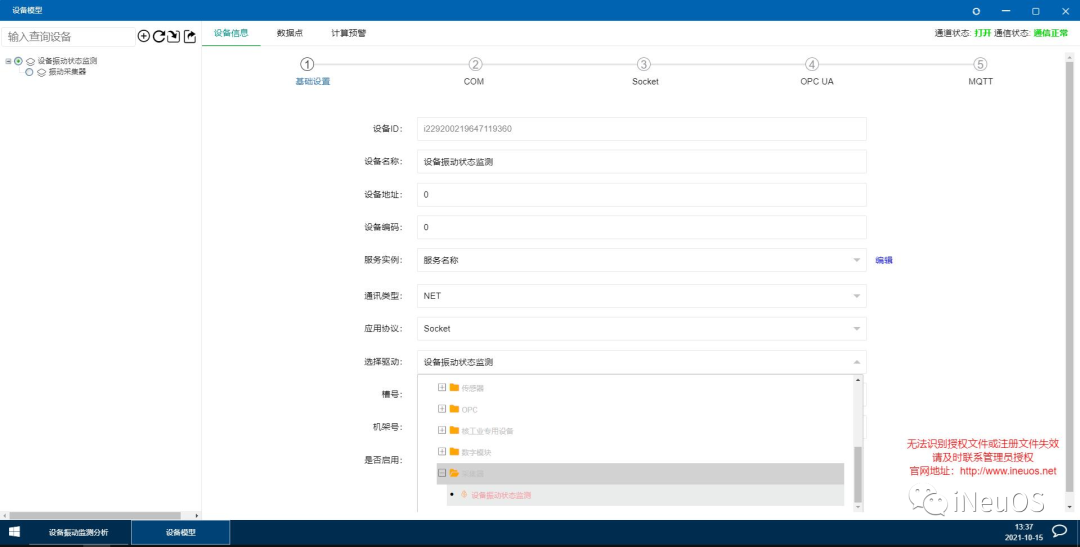This screenshot has height=547, width=1080.
Task: Click the 通信正常 status text
Action: click(1051, 33)
